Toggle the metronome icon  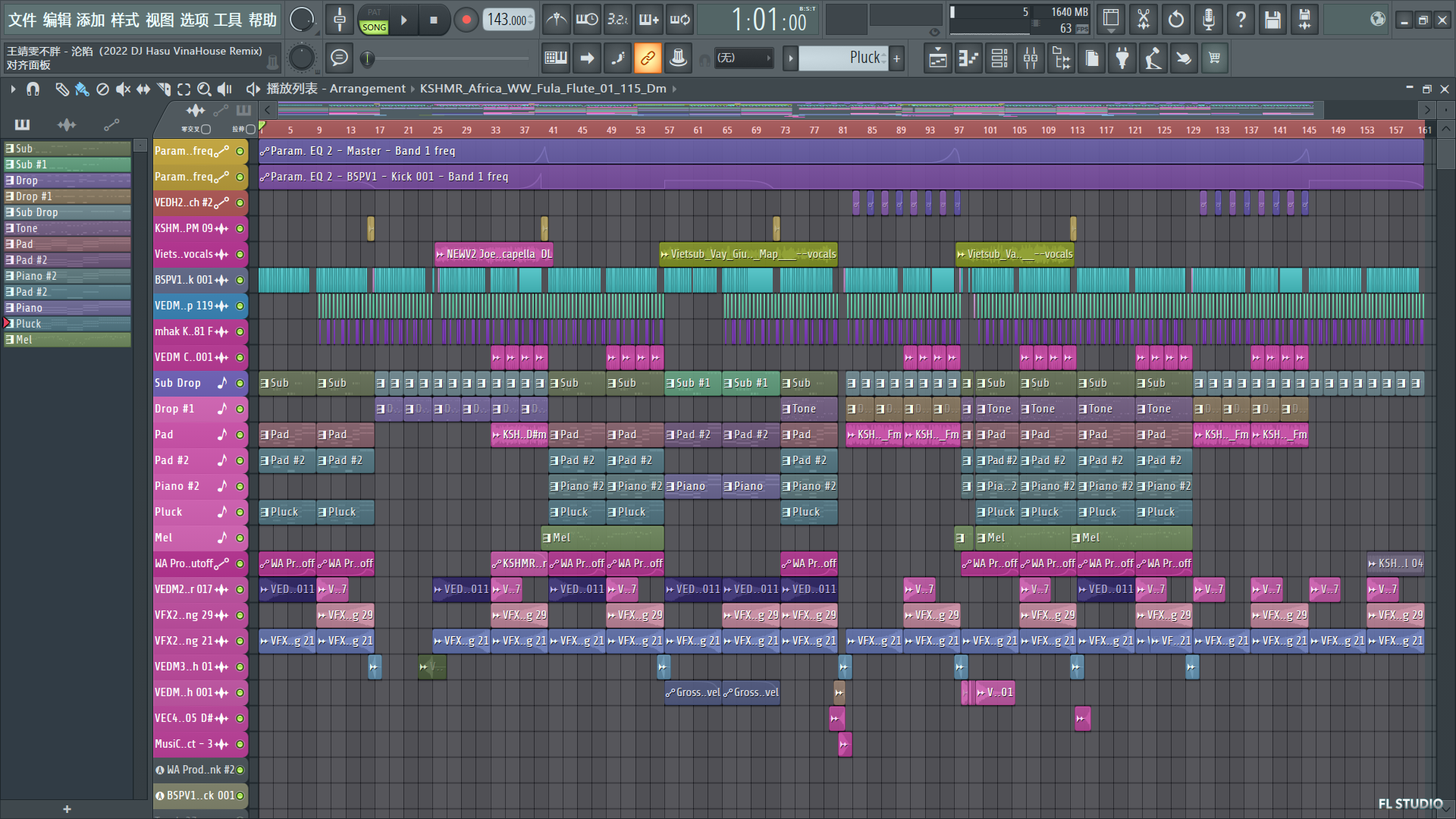click(x=557, y=20)
